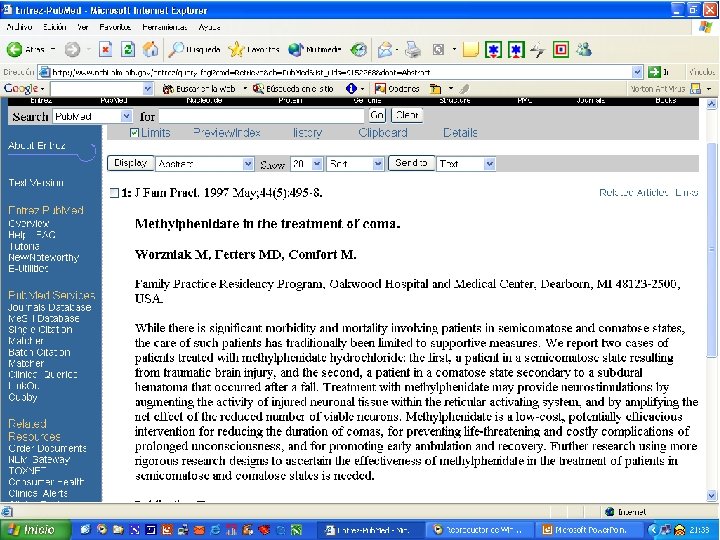Open the Order Documents sidebar link
The image size is (720, 540).
coord(47,448)
